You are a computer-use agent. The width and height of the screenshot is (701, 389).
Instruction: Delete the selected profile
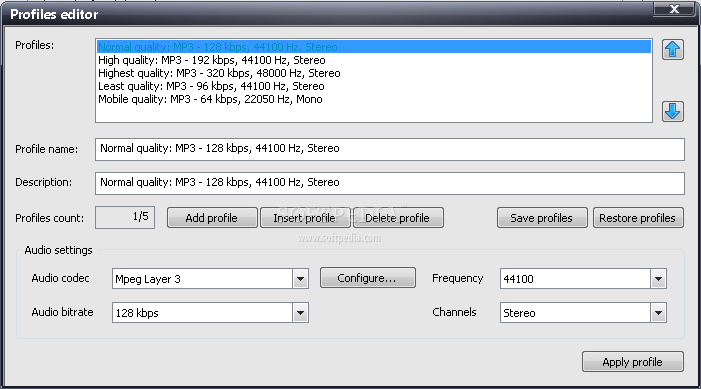[398, 218]
